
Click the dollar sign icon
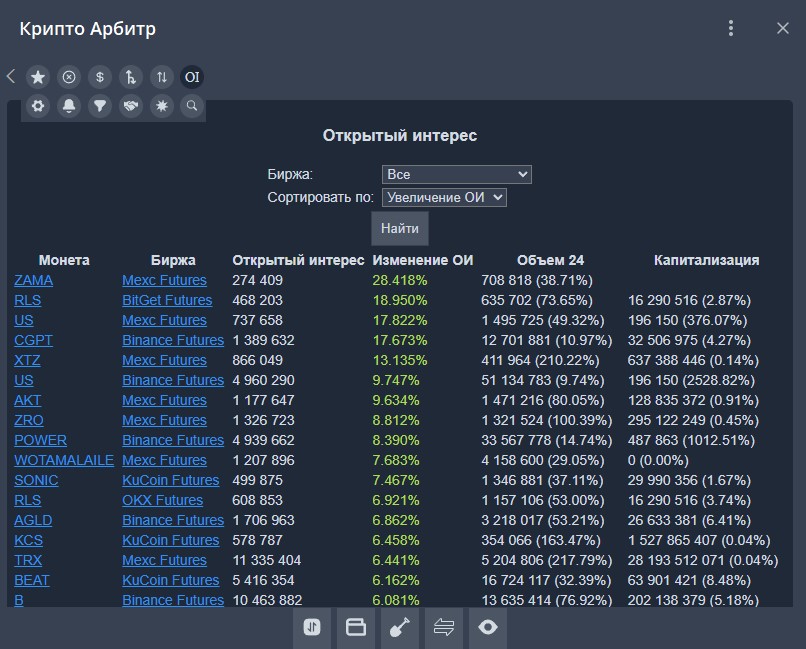point(99,77)
